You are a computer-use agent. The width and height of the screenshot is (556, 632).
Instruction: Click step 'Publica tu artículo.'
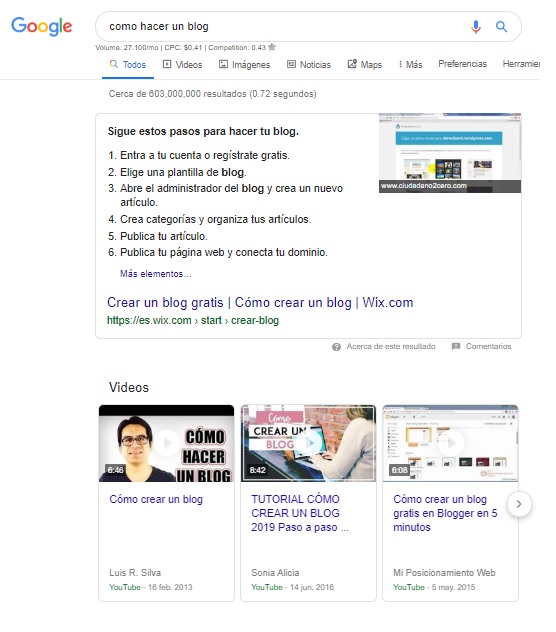pos(164,236)
